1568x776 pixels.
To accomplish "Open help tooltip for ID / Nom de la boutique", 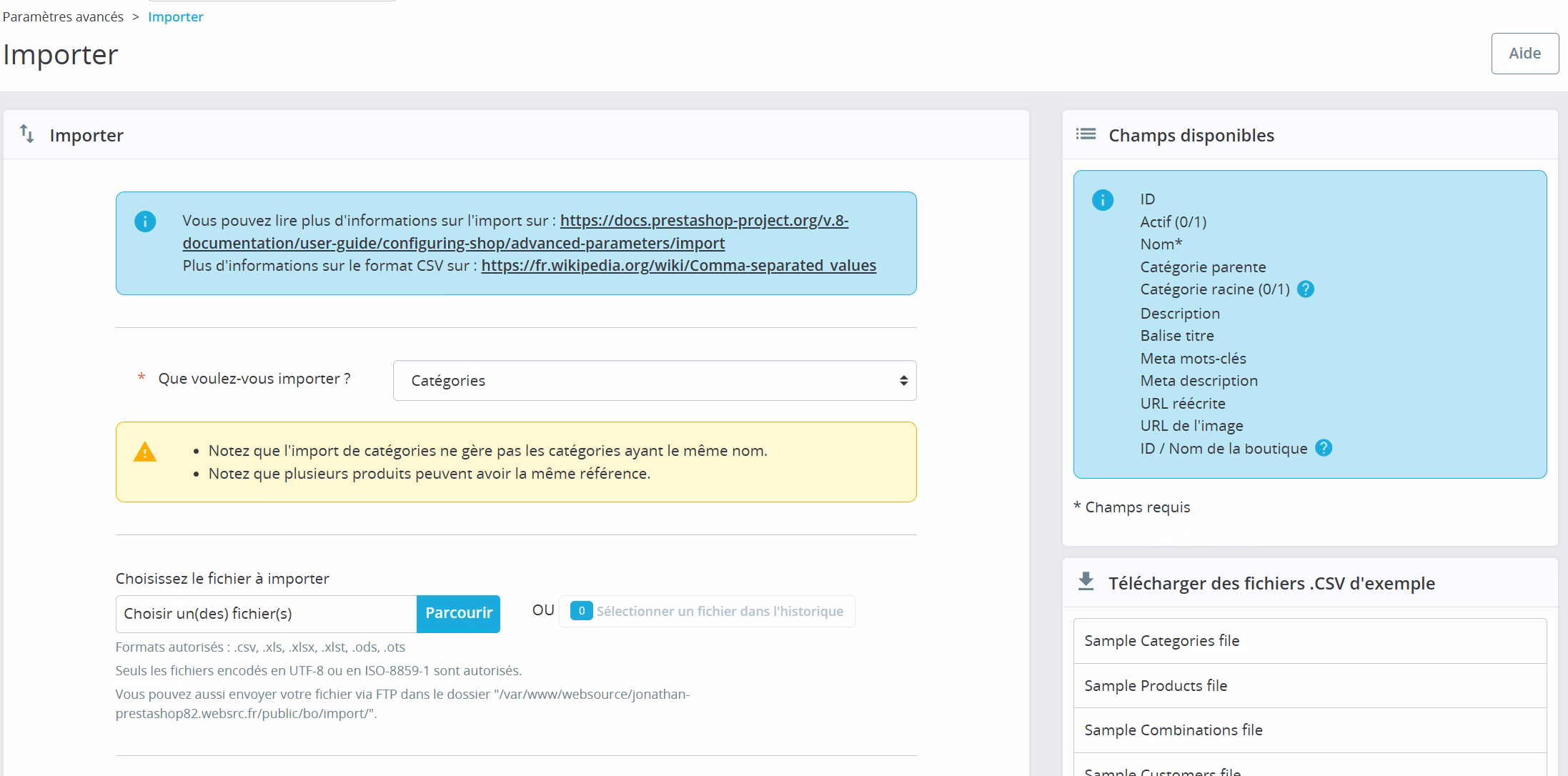I will click(x=1324, y=448).
